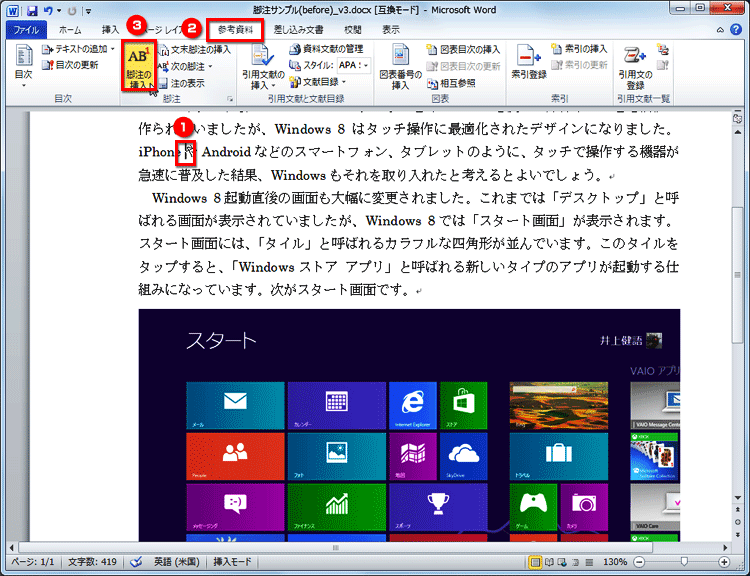The height and width of the screenshot is (576, 750).
Task: Switch to the ホーム (Home) tab
Action: pos(70,30)
